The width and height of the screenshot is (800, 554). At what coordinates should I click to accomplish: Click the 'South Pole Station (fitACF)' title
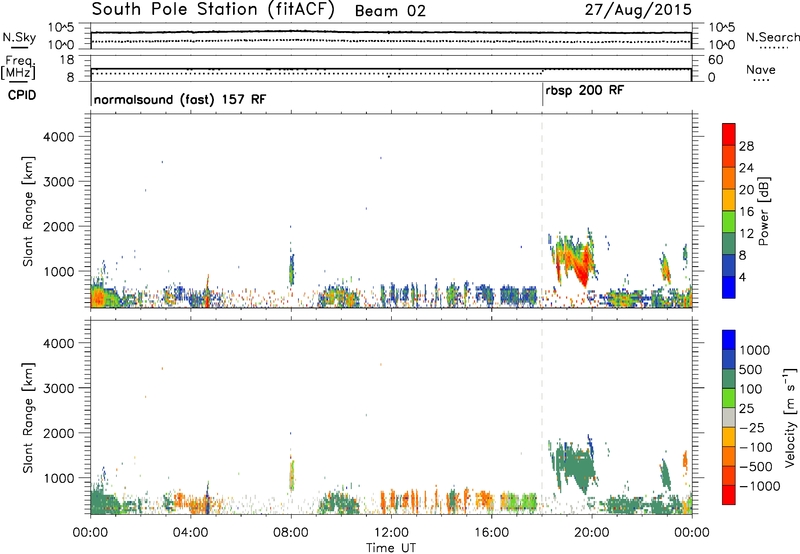pos(213,10)
